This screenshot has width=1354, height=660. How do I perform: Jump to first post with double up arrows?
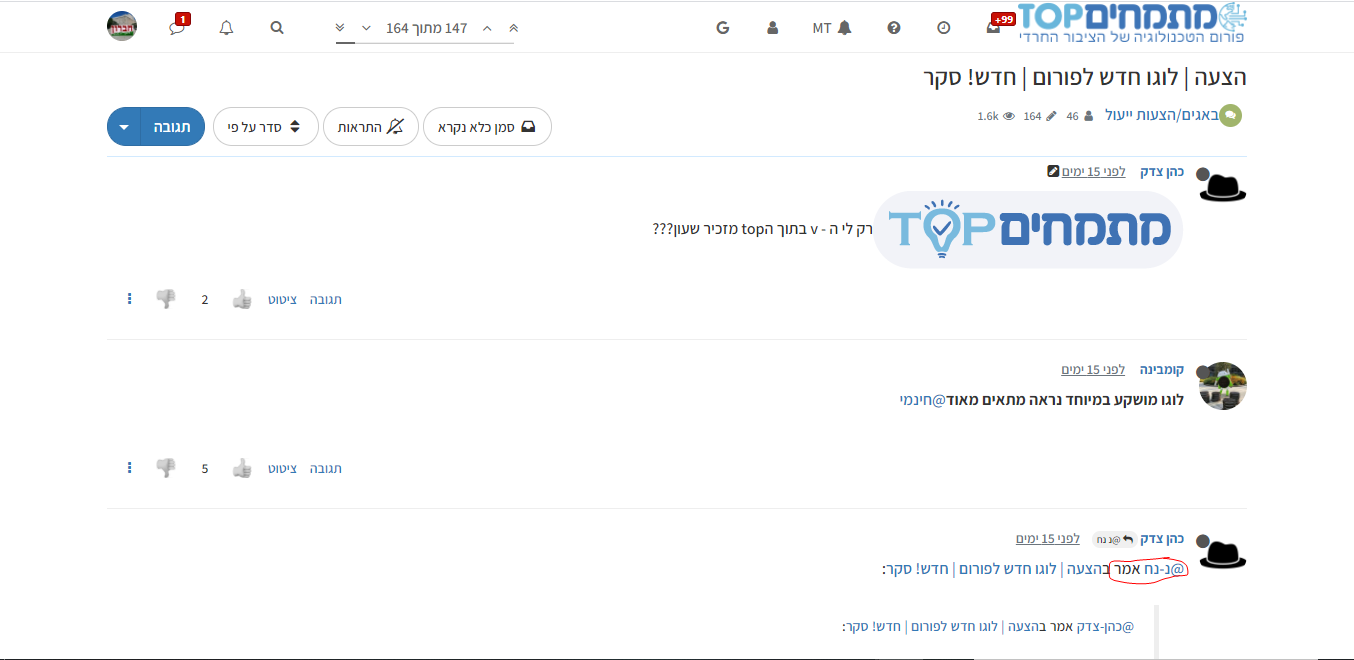click(514, 28)
